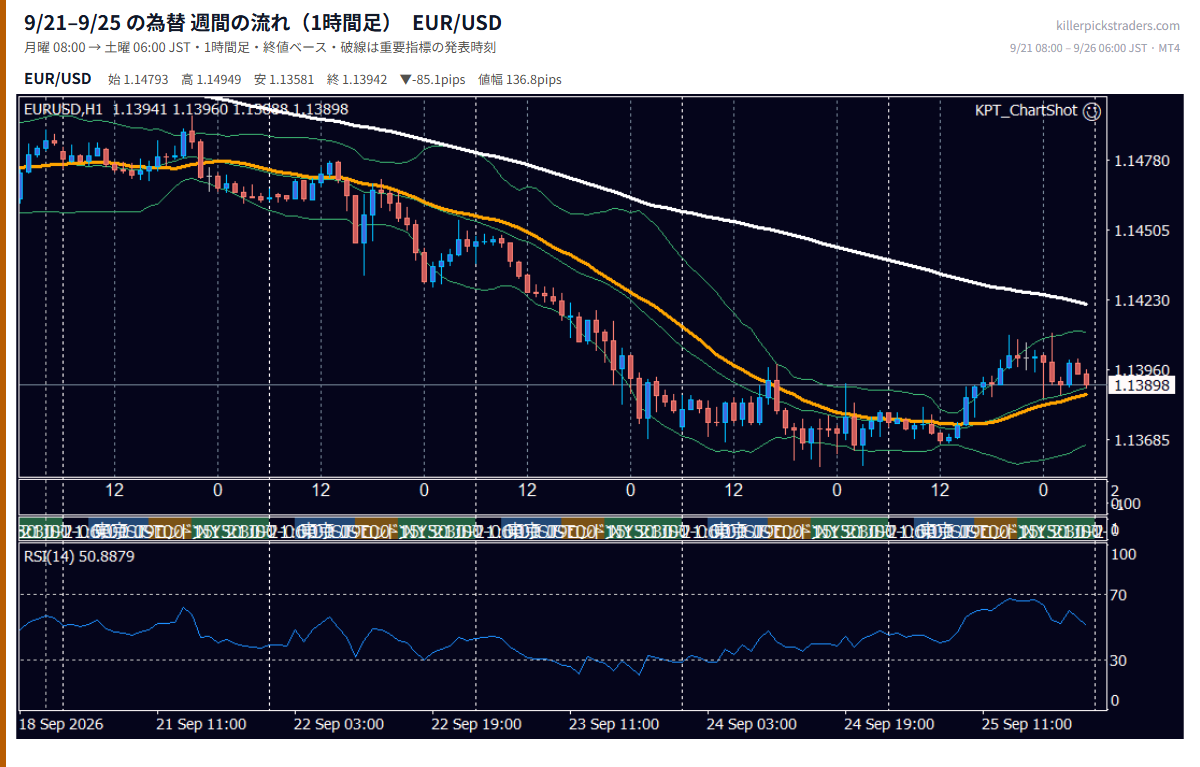Select the bold EUR/USD pair label above chart
Screen dimensions: 1200x767
tap(58, 78)
